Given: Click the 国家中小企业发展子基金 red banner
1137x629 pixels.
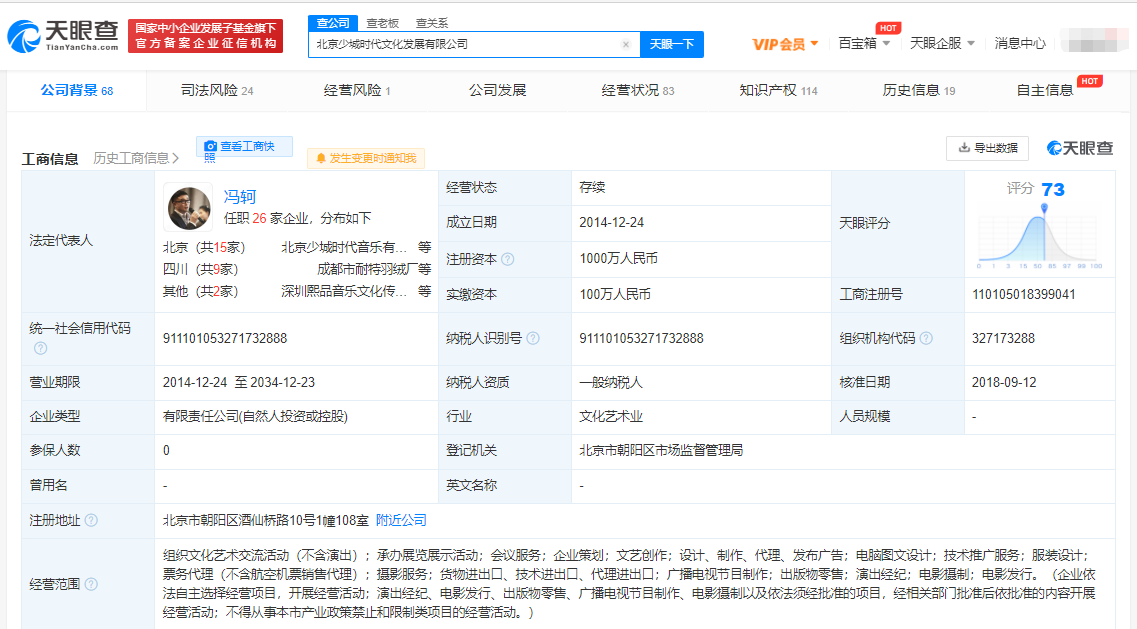Looking at the screenshot, I should [x=205, y=36].
